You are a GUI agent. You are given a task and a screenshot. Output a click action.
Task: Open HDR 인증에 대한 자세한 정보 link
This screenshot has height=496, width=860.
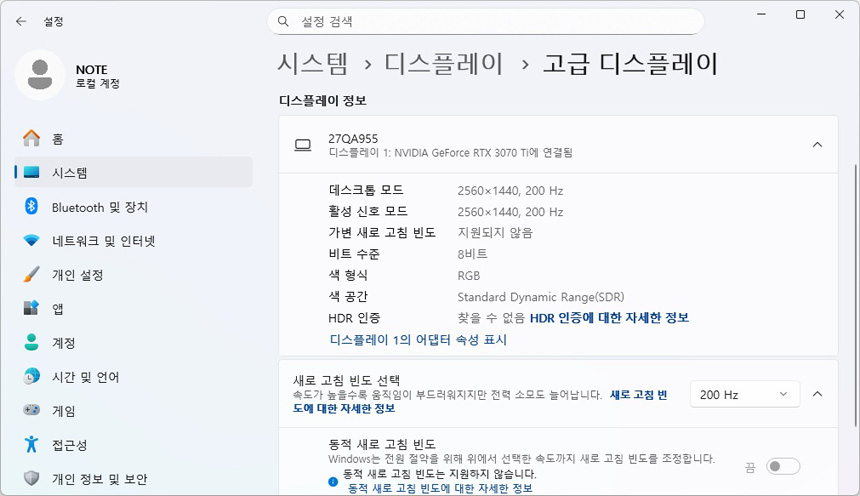(609, 318)
